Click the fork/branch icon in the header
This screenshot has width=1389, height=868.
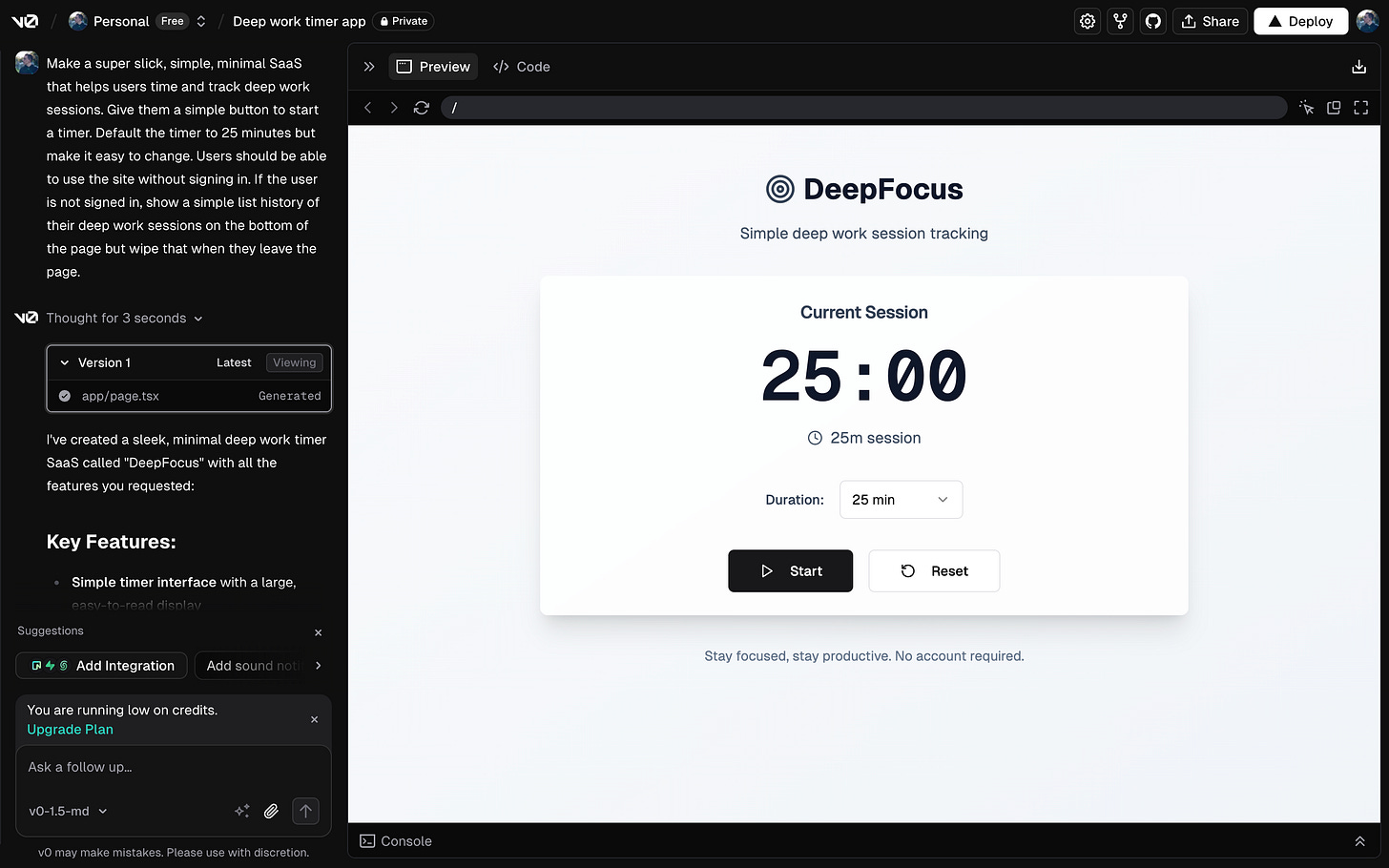coord(1121,21)
